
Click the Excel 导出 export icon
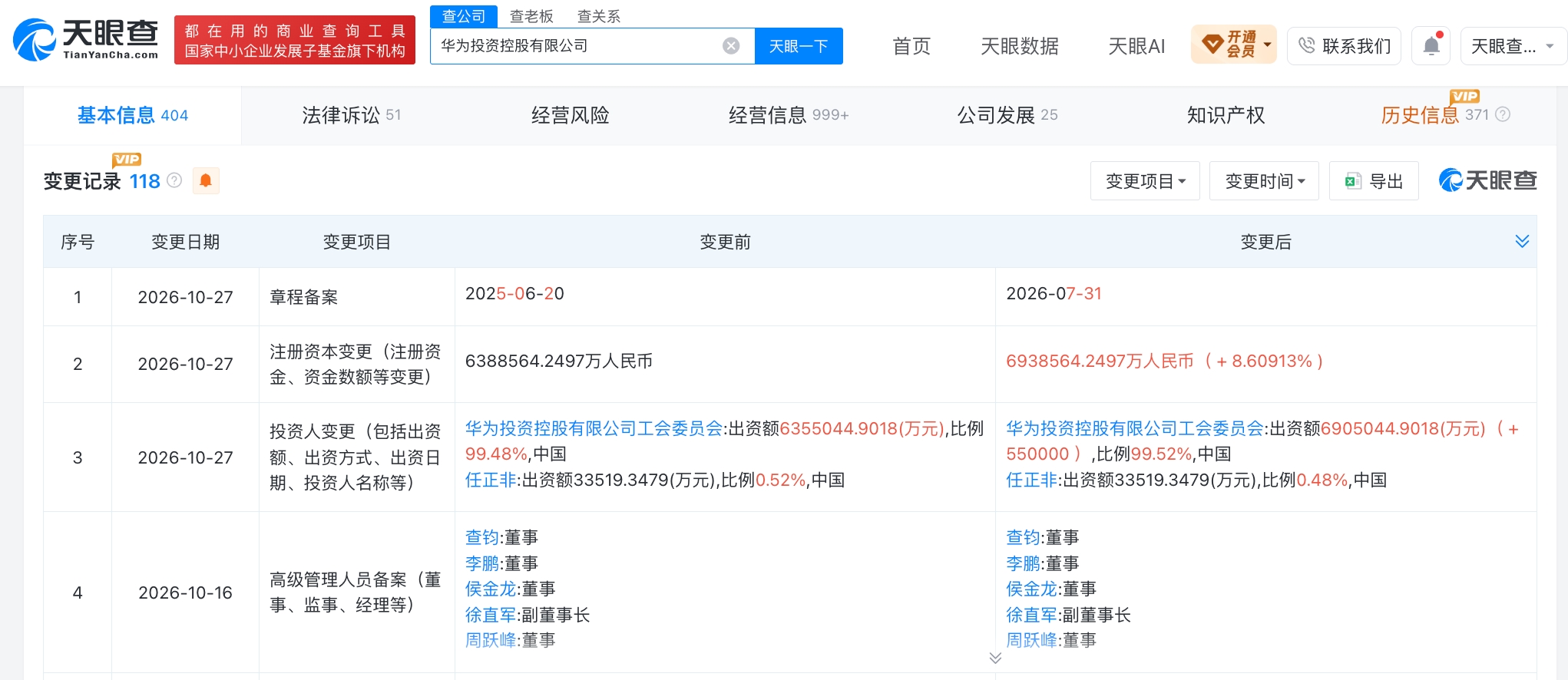click(x=1352, y=181)
